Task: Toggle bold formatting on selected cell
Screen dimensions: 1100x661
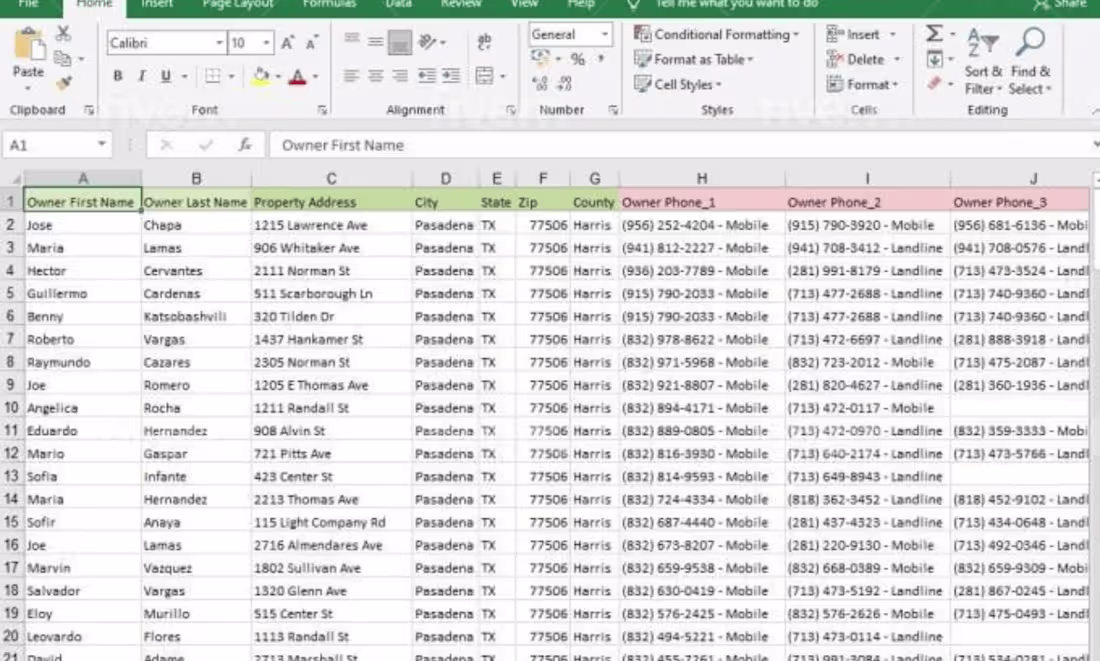Action: click(x=118, y=75)
